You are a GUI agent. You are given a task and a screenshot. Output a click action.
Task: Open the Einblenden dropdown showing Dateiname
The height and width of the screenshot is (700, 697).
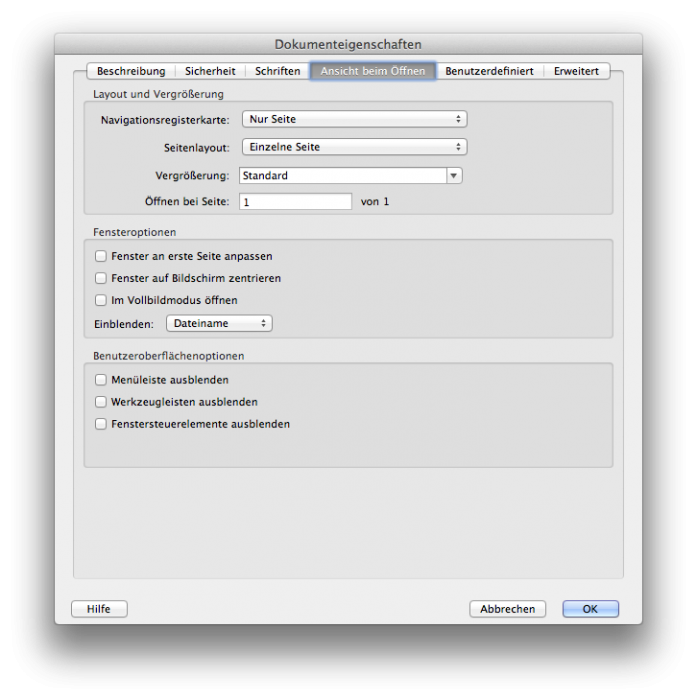pos(219,323)
